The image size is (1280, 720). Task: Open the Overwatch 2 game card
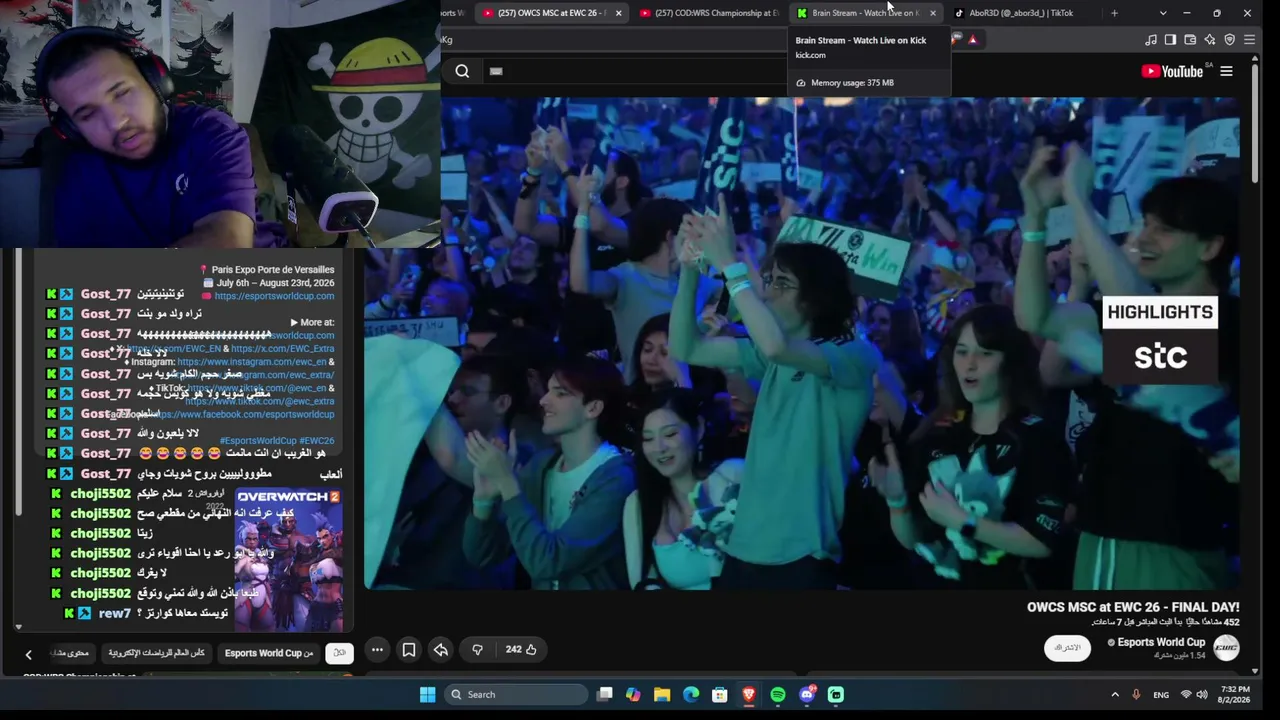click(289, 558)
